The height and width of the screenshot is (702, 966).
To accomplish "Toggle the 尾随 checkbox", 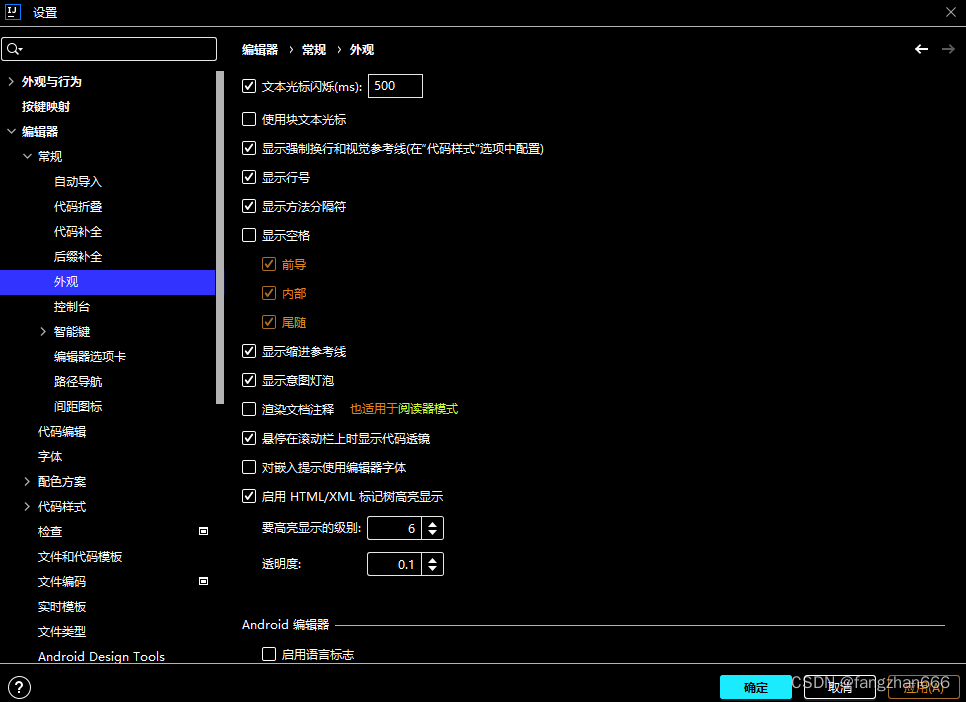I will [x=269, y=322].
